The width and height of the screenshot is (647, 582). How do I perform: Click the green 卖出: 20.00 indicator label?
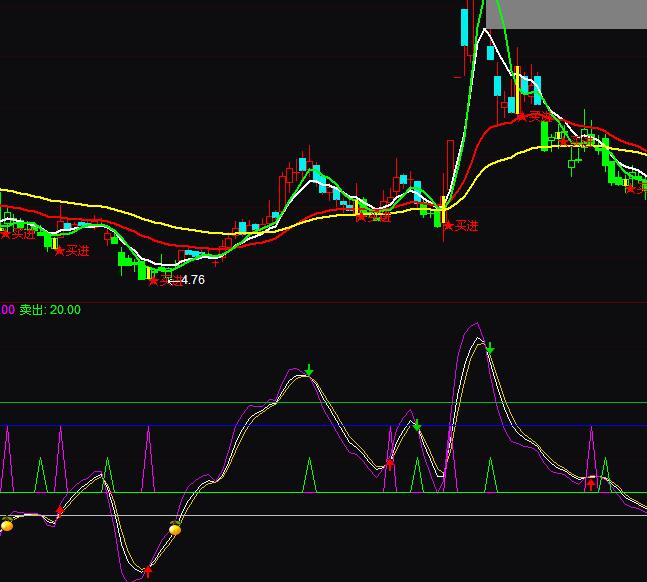(x=50, y=310)
